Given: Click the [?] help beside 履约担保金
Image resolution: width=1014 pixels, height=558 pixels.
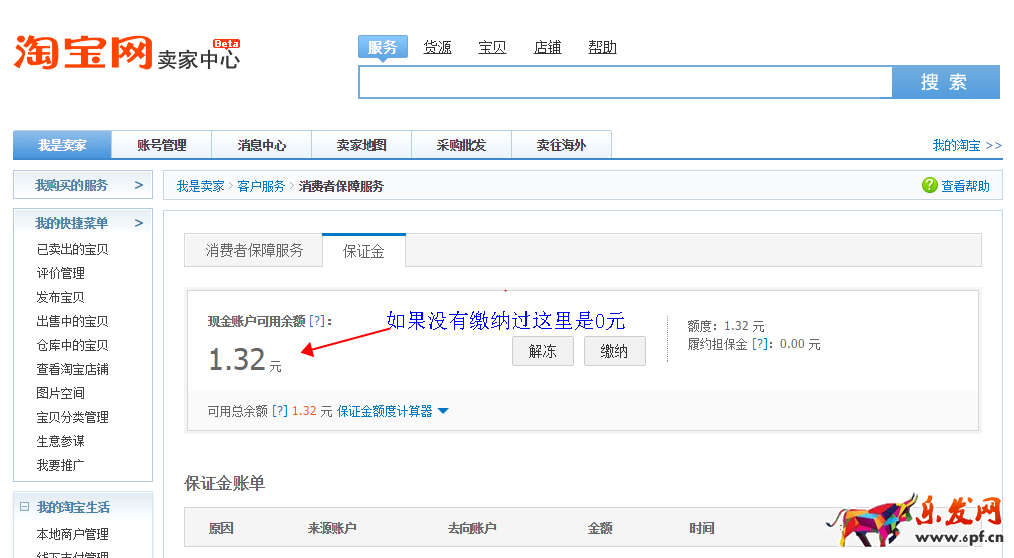Looking at the screenshot, I should coord(762,344).
